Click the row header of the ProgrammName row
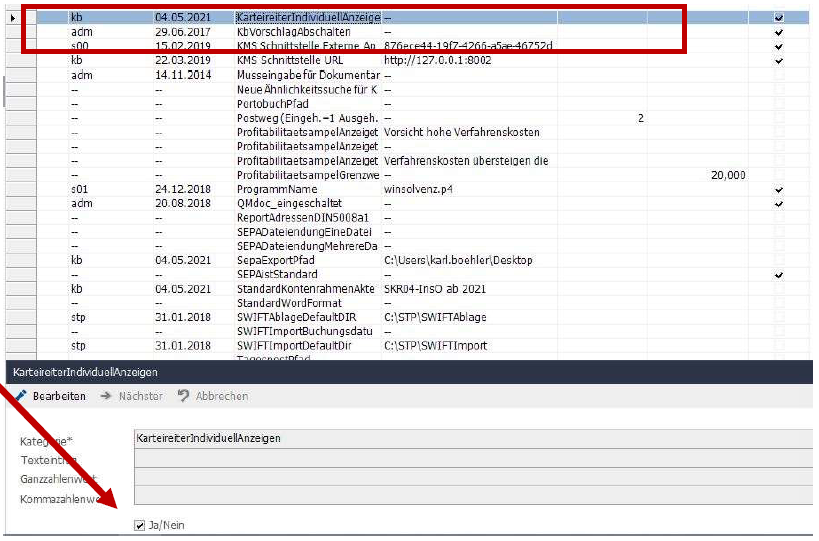This screenshot has width=819, height=541. click(x=21, y=189)
